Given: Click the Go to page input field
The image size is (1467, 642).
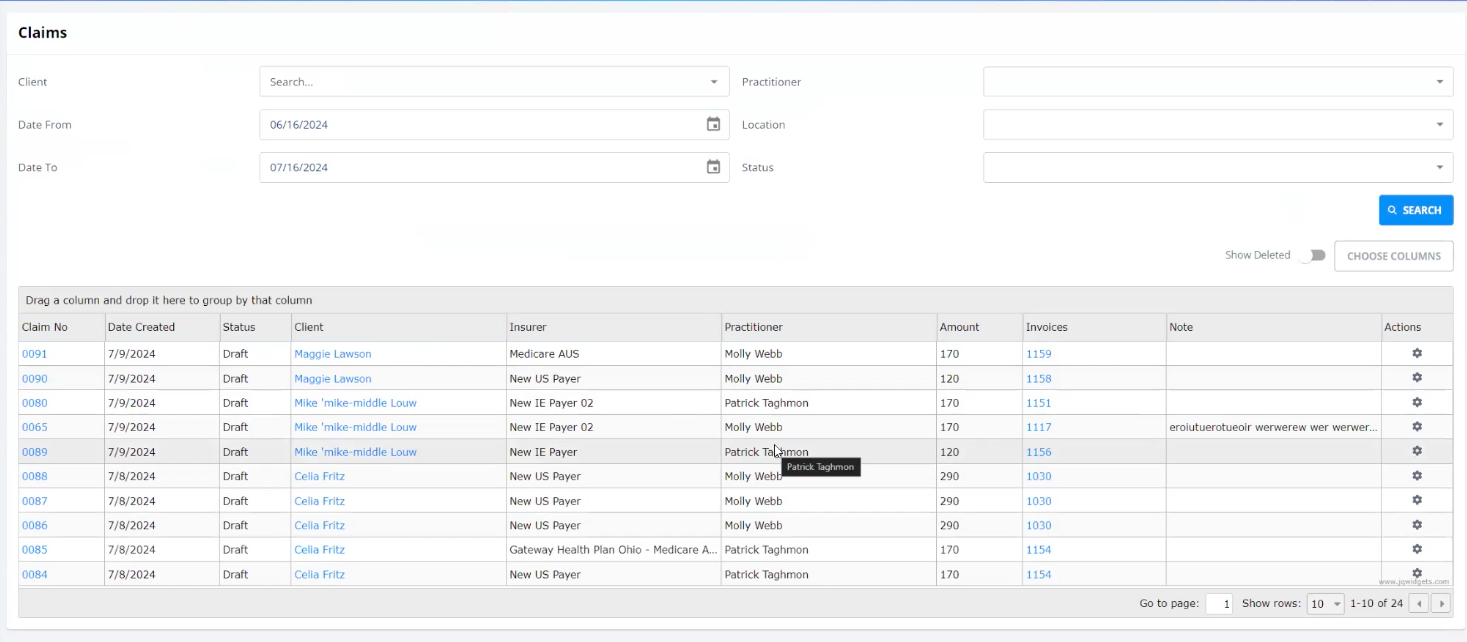Looking at the screenshot, I should point(1218,604).
